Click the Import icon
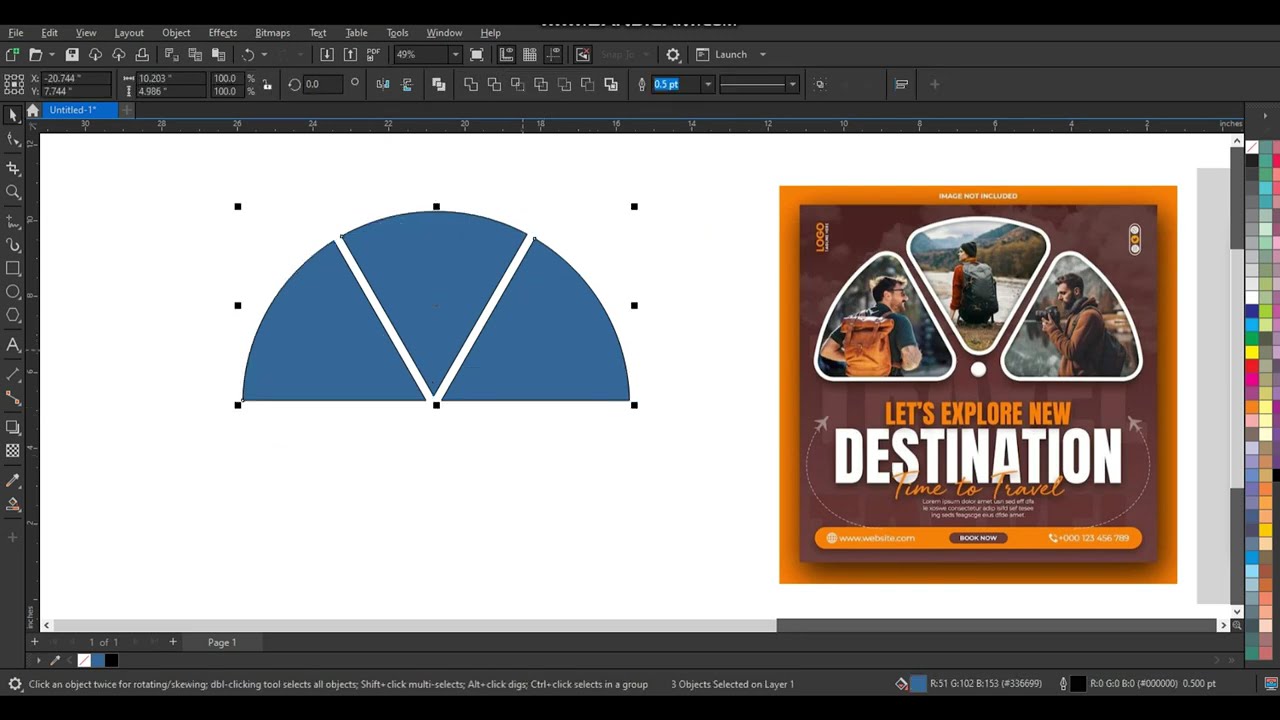Image resolution: width=1280 pixels, height=720 pixels. (x=327, y=54)
